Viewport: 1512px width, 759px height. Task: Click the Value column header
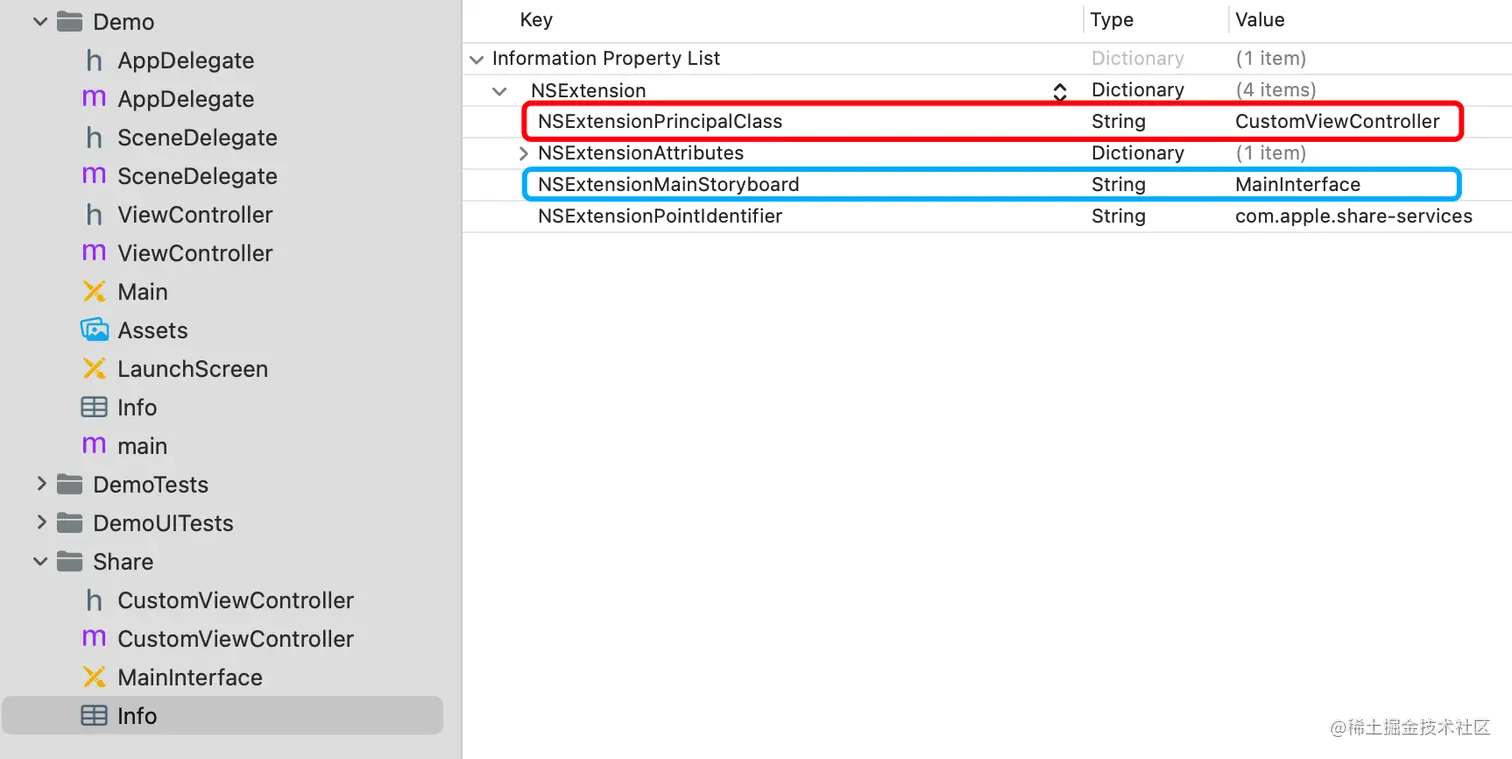pyautogui.click(x=1260, y=20)
